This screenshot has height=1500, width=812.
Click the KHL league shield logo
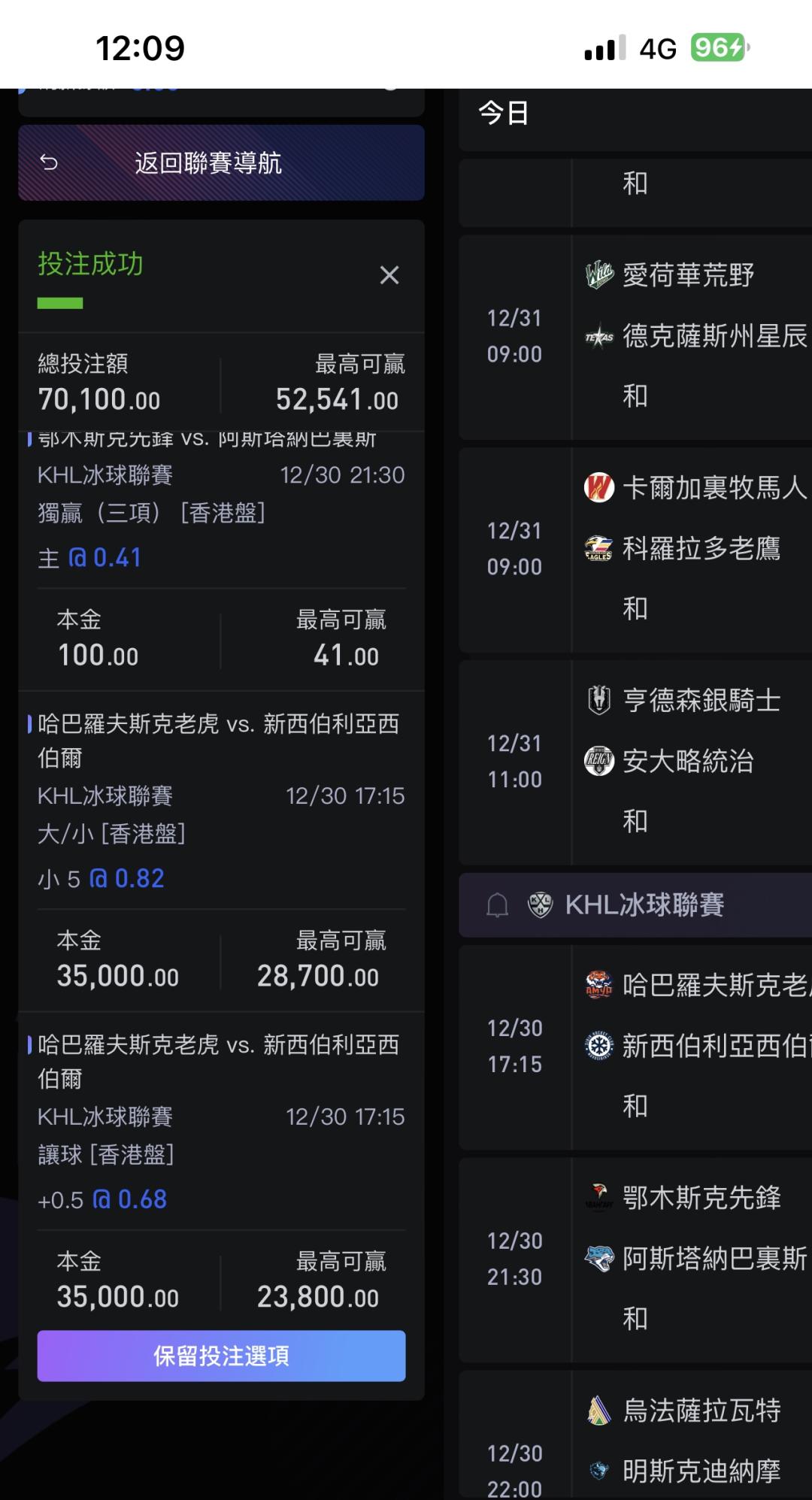[x=540, y=905]
